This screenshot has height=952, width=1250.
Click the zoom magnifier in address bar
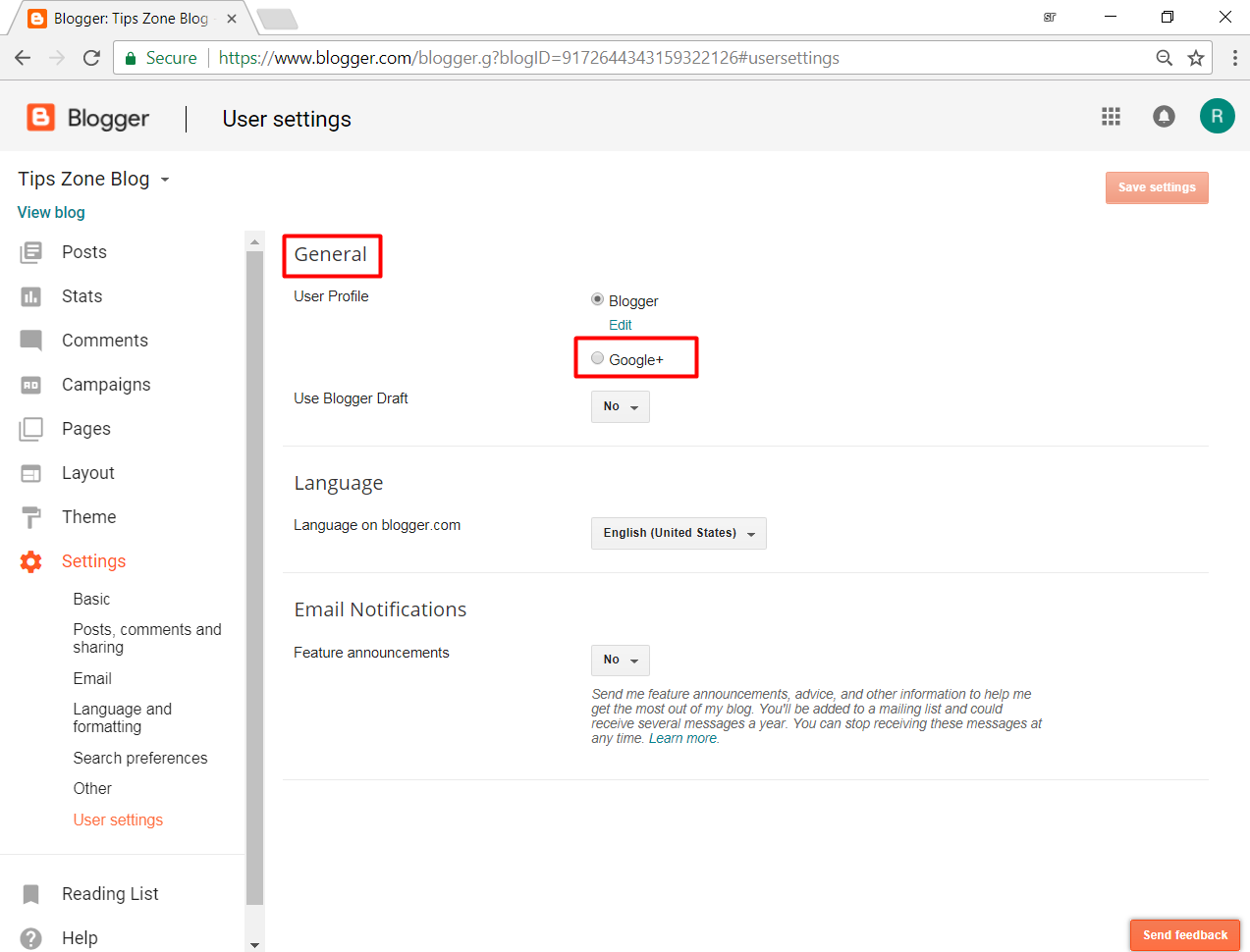tap(1165, 58)
